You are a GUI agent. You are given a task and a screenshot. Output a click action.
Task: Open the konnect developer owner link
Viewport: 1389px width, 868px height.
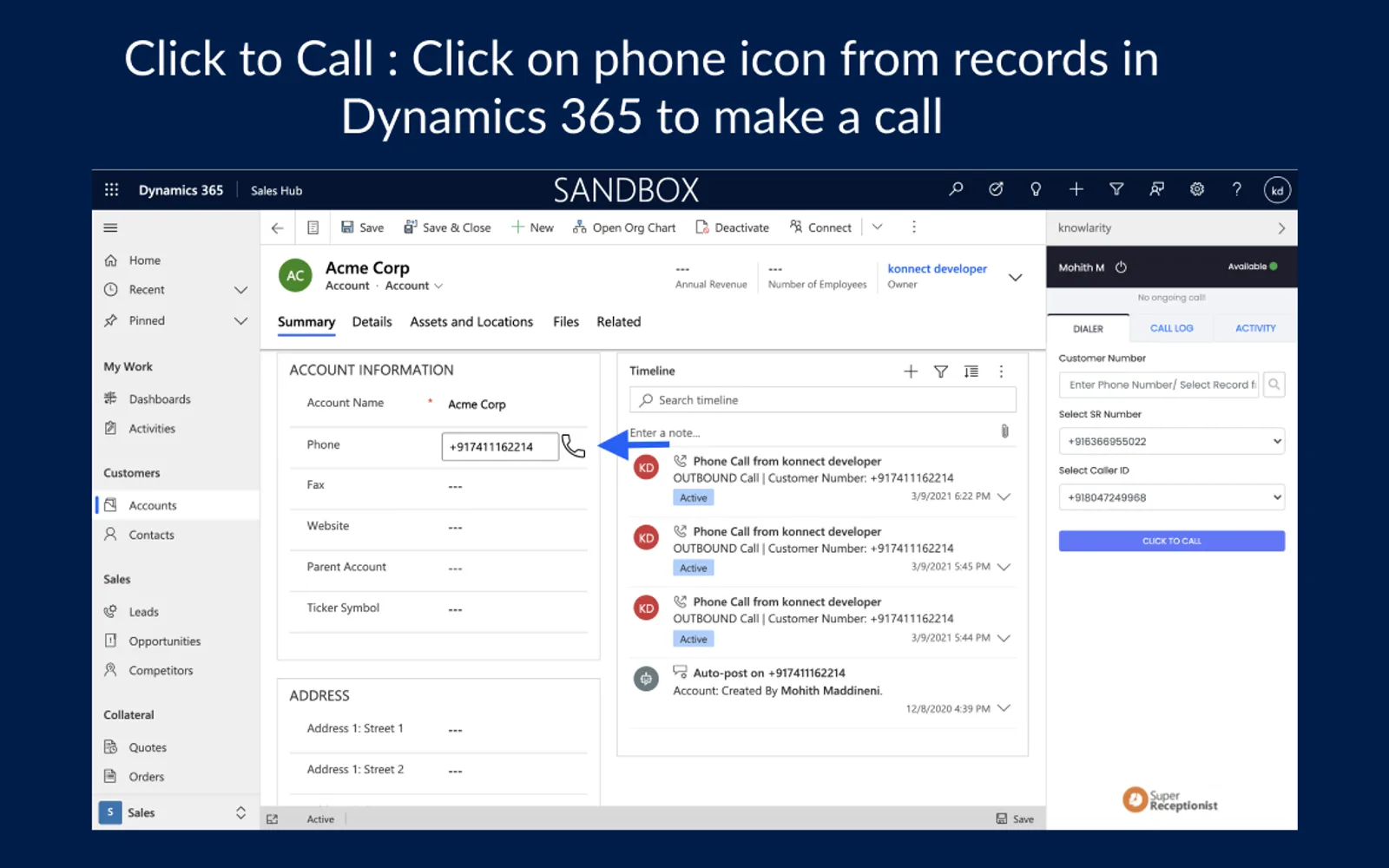(x=937, y=269)
